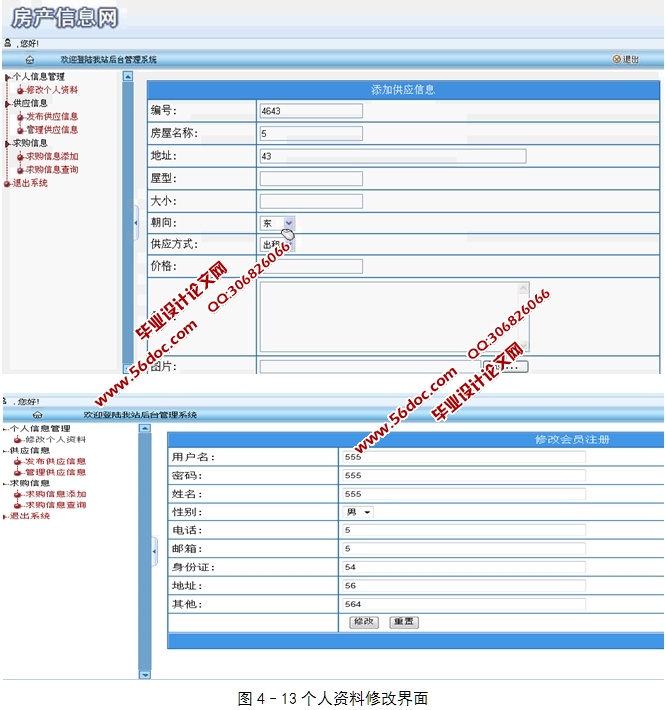Open the 性别 gender dropdown

click(367, 512)
